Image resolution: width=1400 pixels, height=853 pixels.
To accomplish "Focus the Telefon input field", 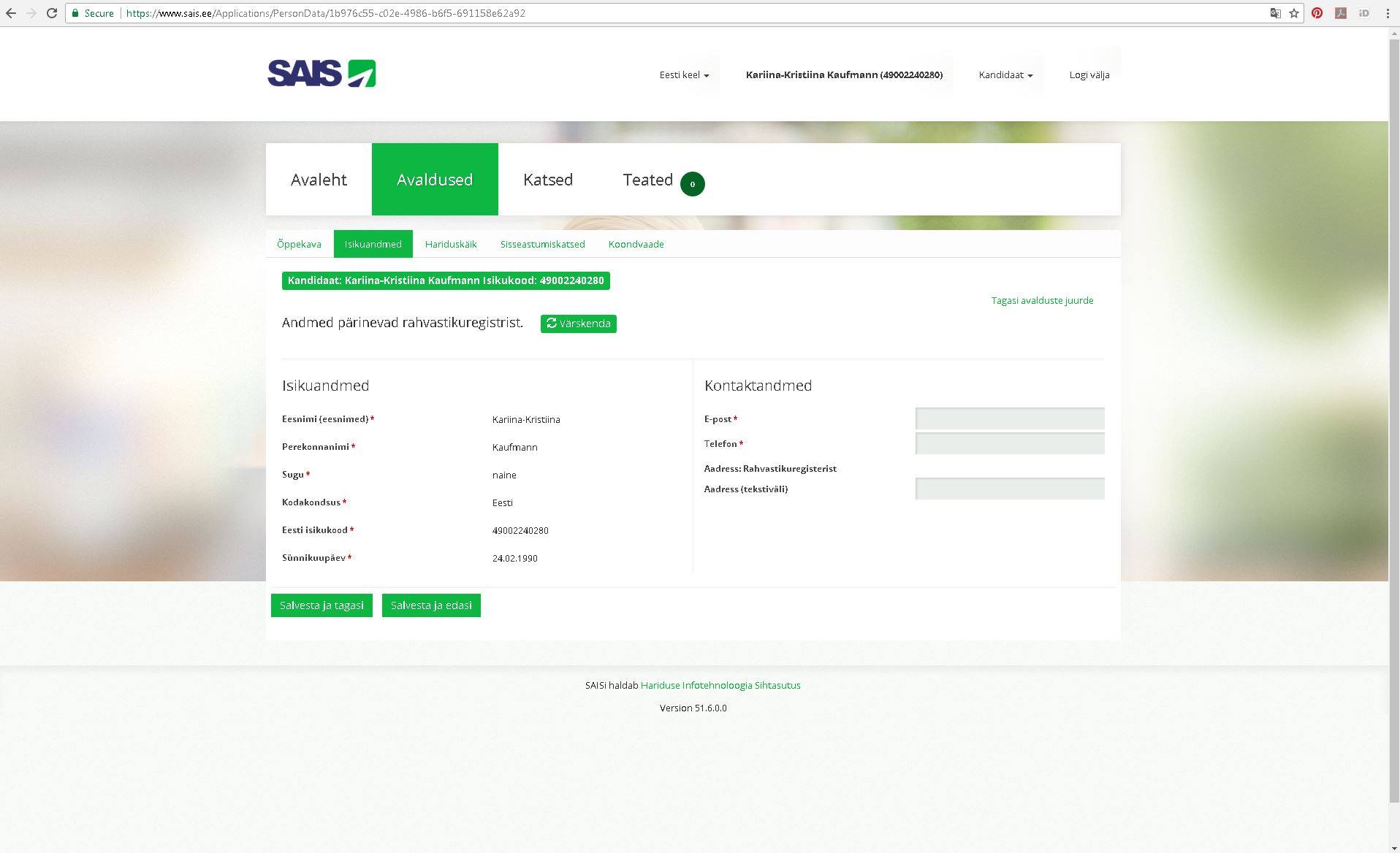I will pyautogui.click(x=1009, y=443).
